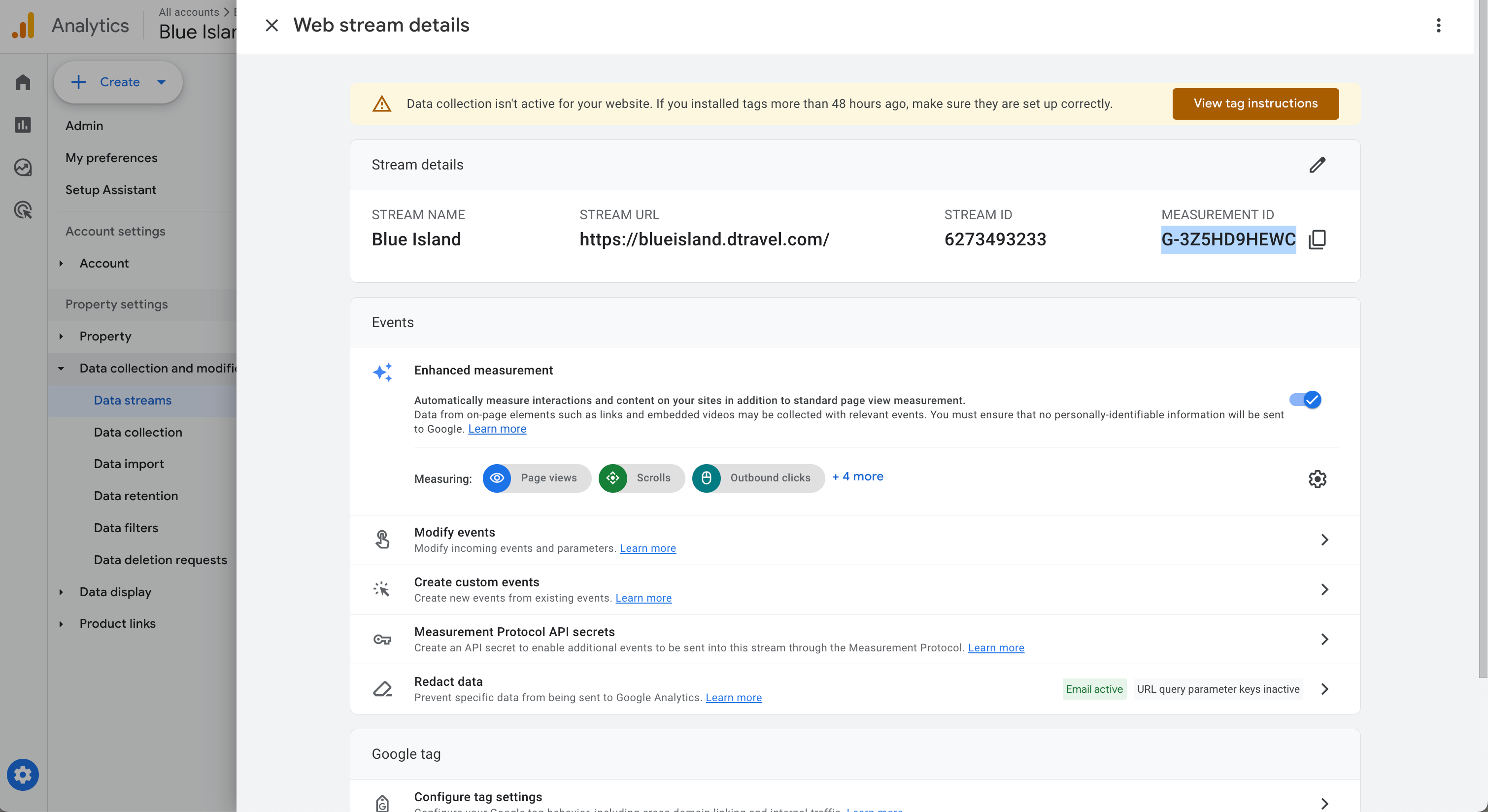This screenshot has width=1488, height=812.
Task: Click the Enhanced measurement sparkle icon
Action: coord(382,372)
